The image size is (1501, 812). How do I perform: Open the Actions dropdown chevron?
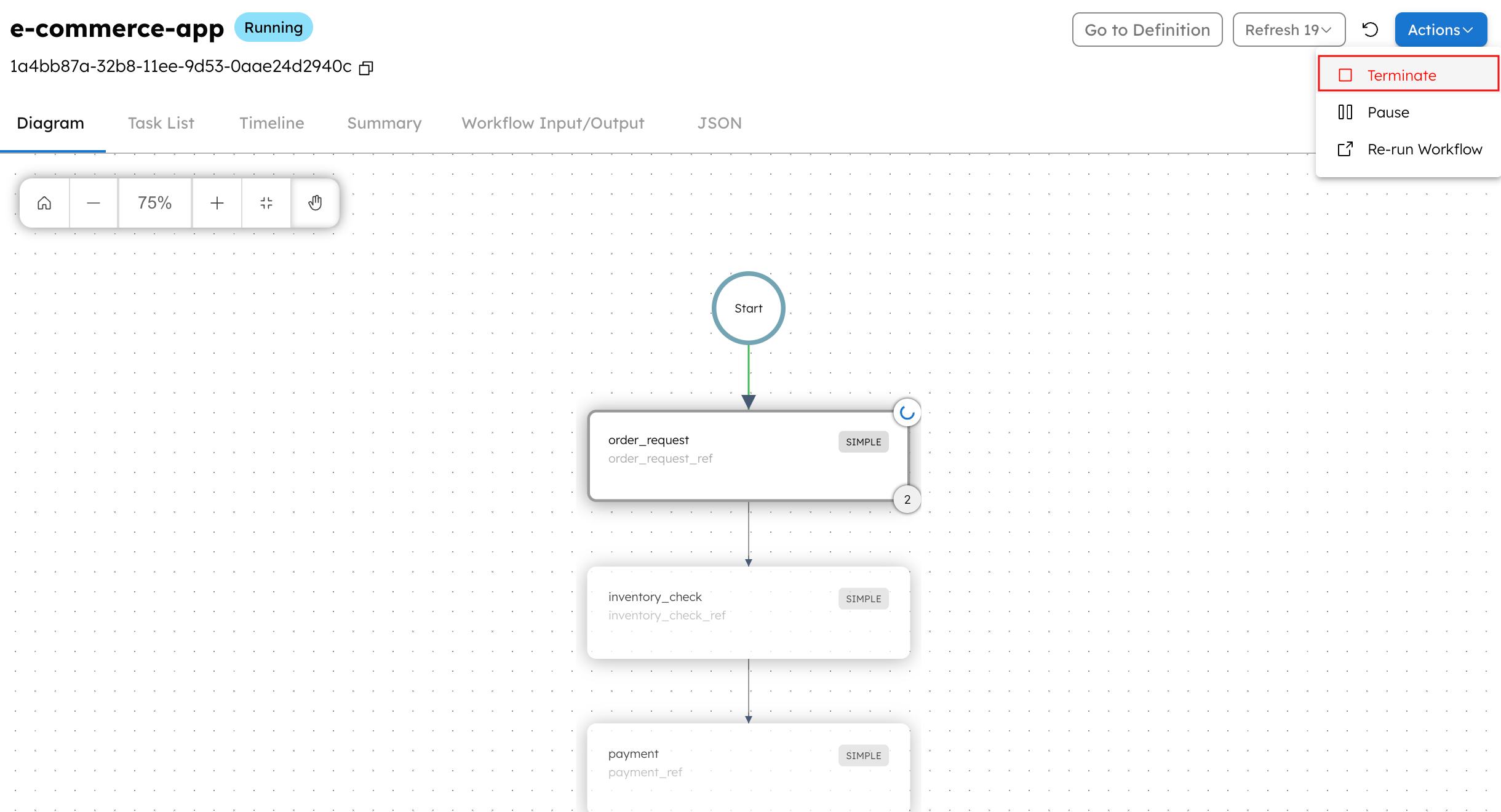1469,29
